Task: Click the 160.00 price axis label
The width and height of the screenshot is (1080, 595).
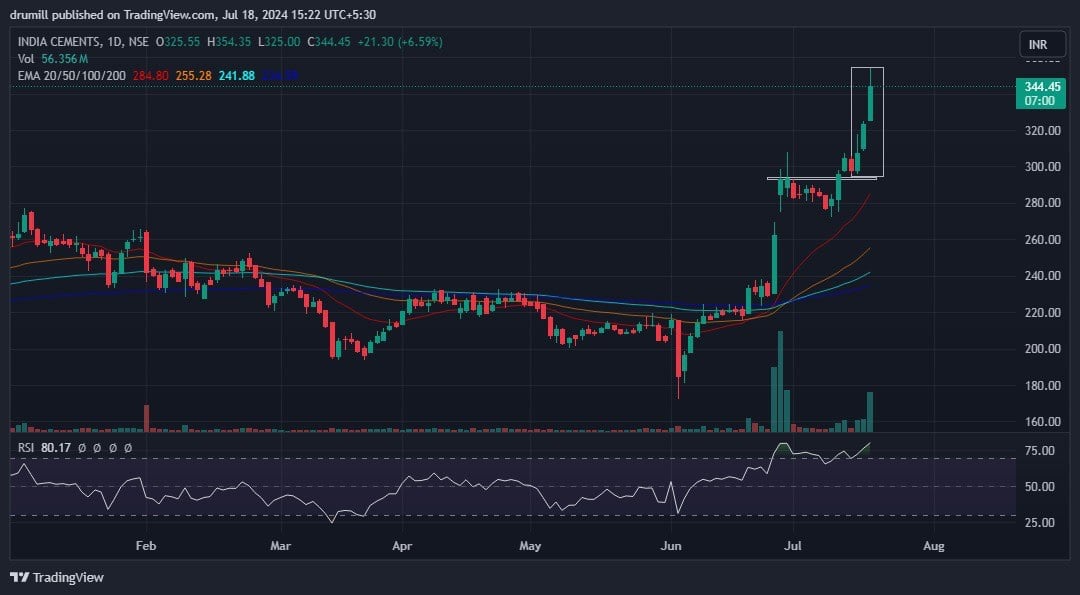Action: [x=1042, y=421]
